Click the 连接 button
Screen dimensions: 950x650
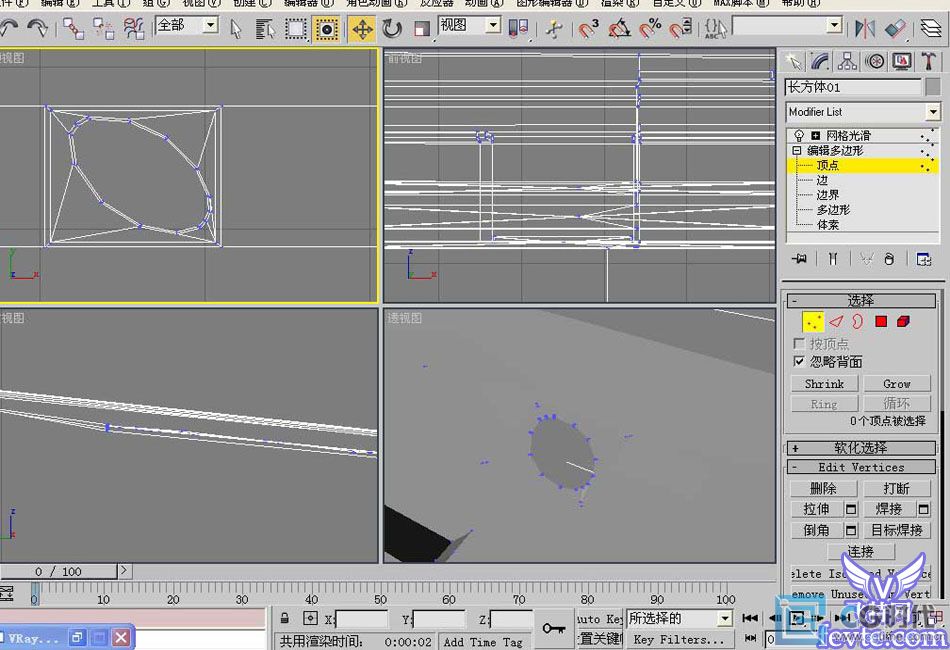coord(860,551)
